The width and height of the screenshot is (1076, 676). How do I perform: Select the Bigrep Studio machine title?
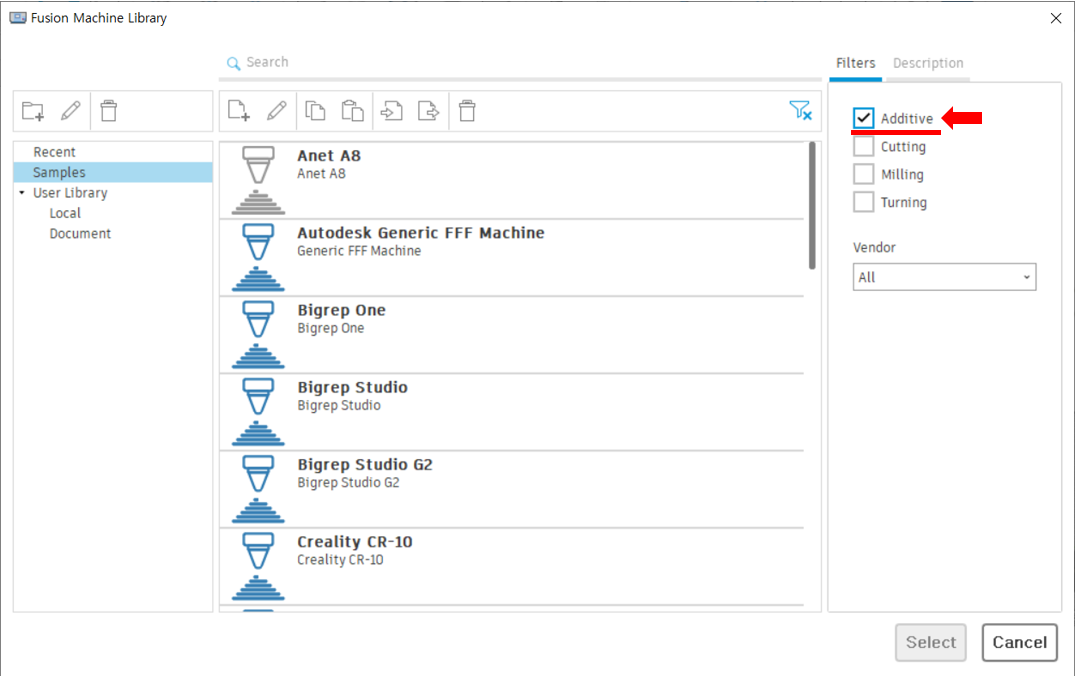tap(352, 387)
